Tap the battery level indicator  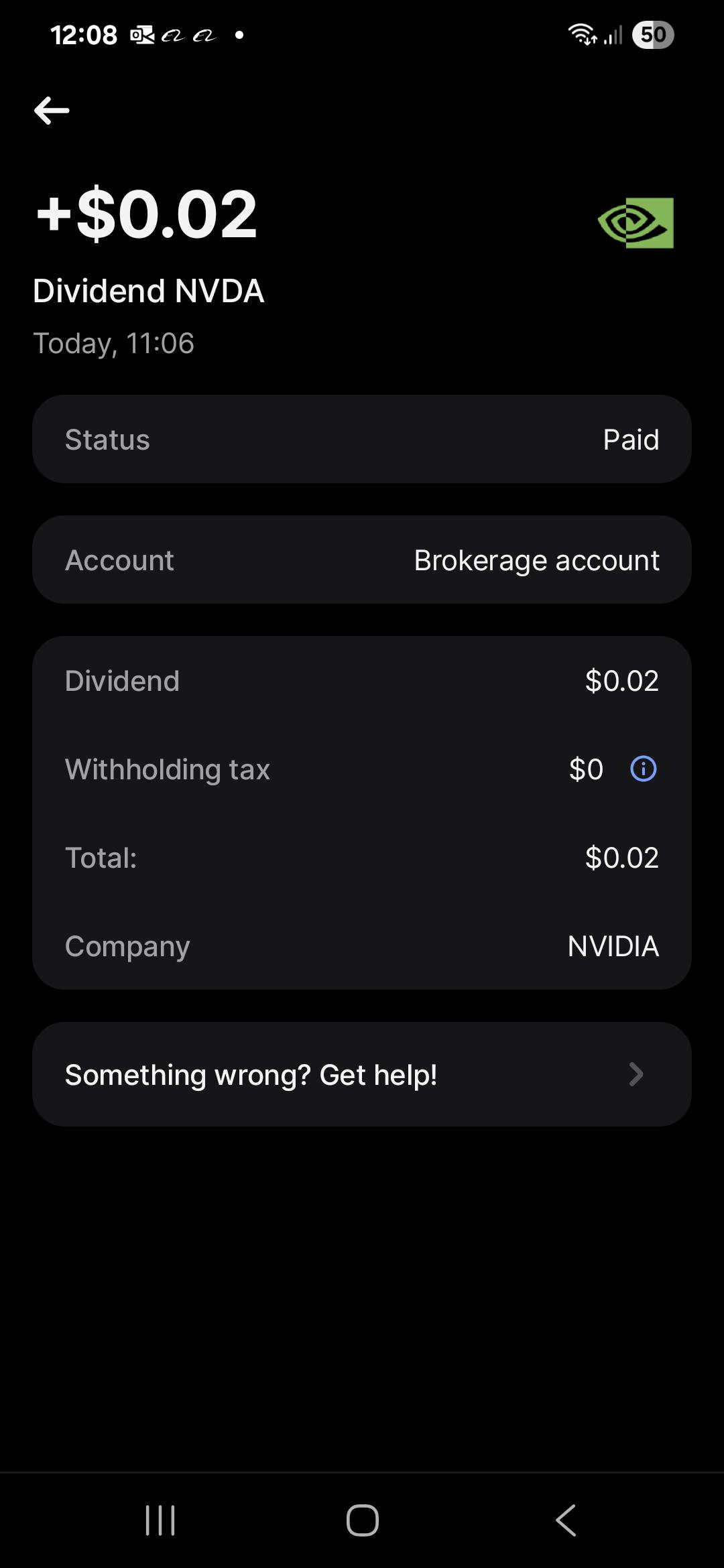(653, 34)
